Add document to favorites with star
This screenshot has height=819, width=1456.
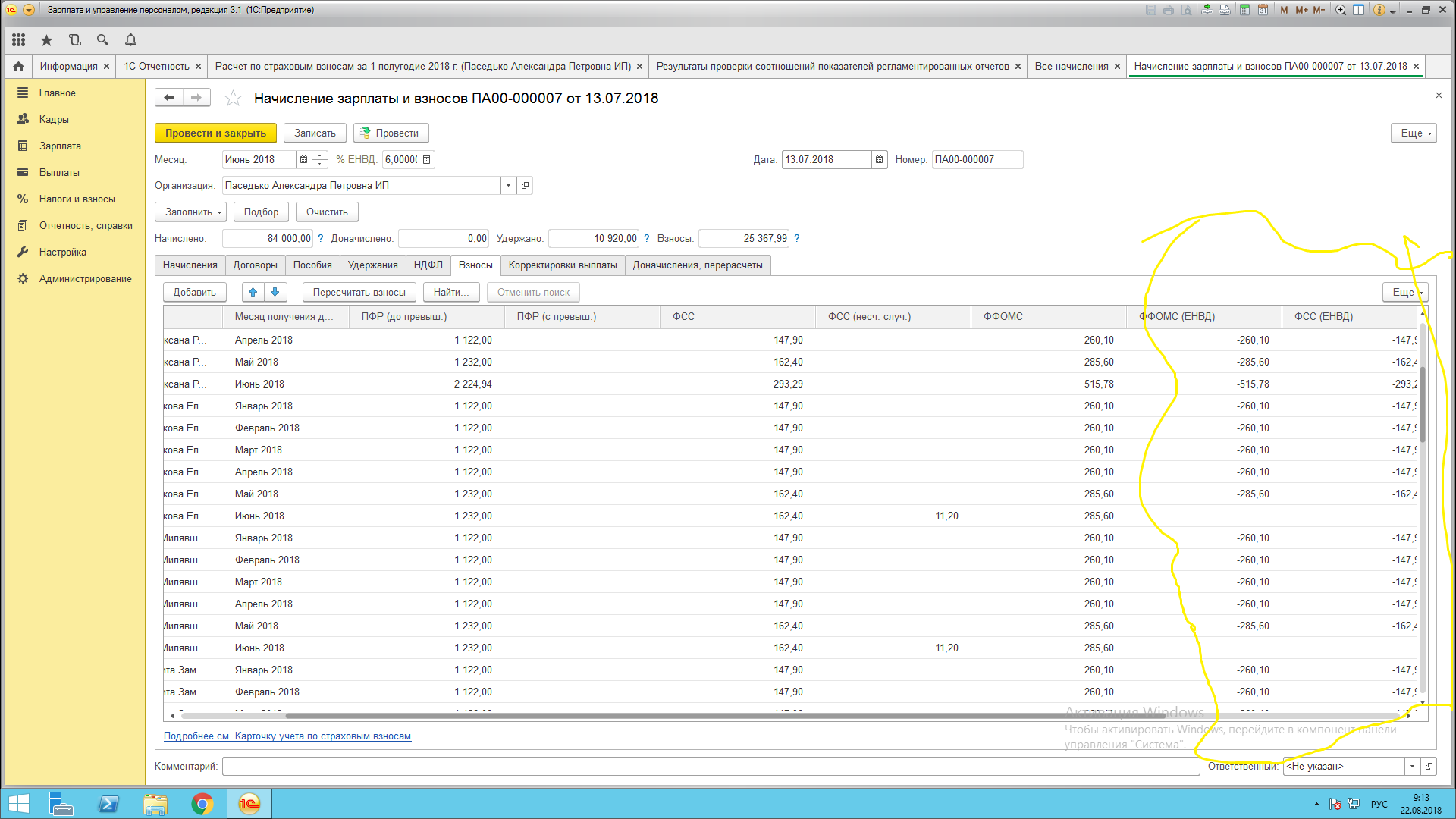pyautogui.click(x=233, y=99)
